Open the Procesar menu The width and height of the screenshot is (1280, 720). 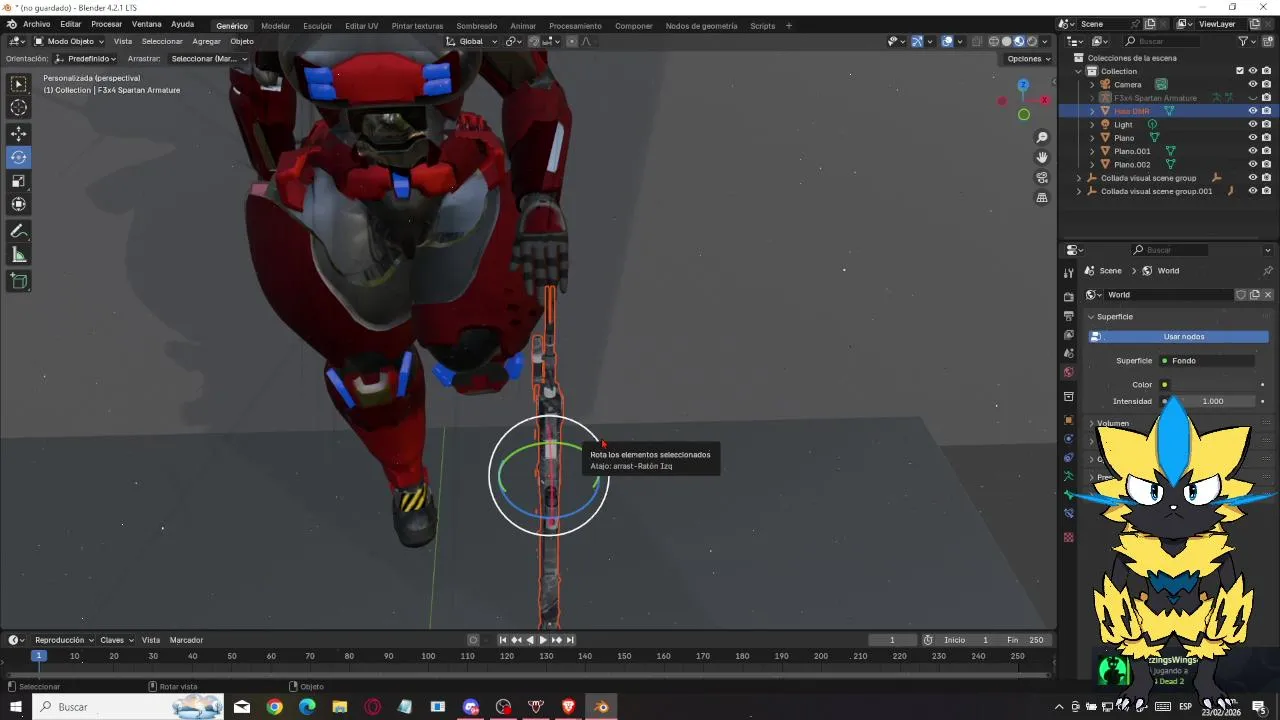(x=106, y=24)
